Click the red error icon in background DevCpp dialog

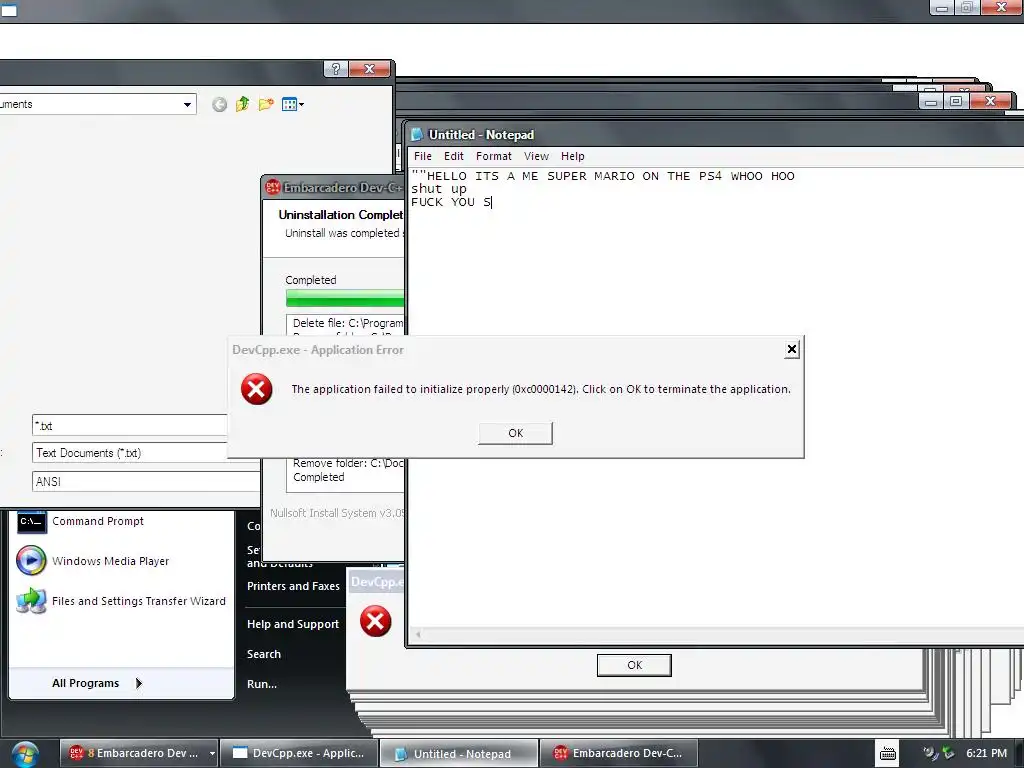[376, 620]
